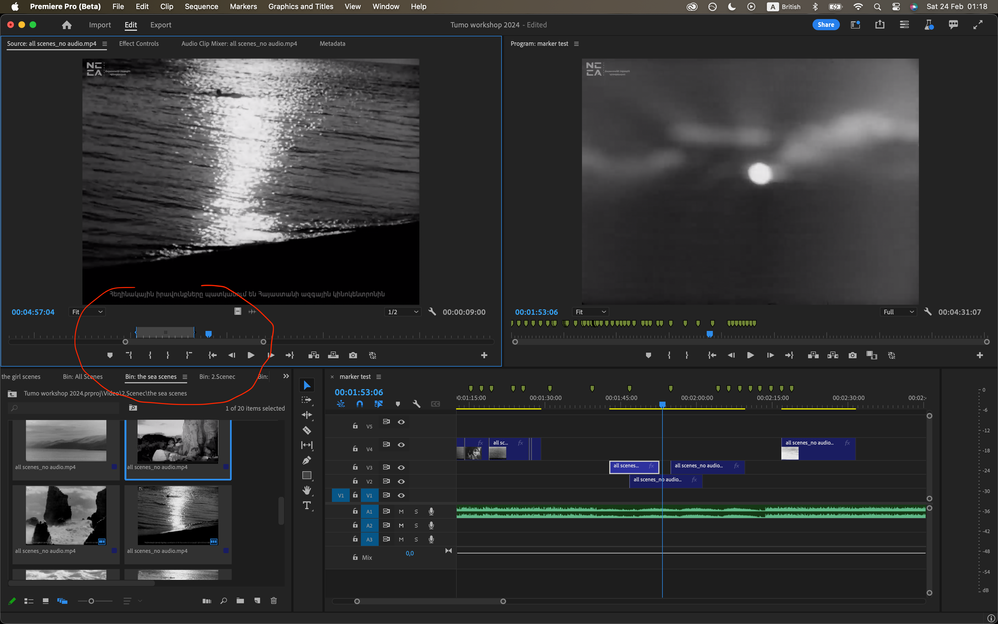
Task: Toggle snap magnet in timeline
Action: pyautogui.click(x=360, y=404)
